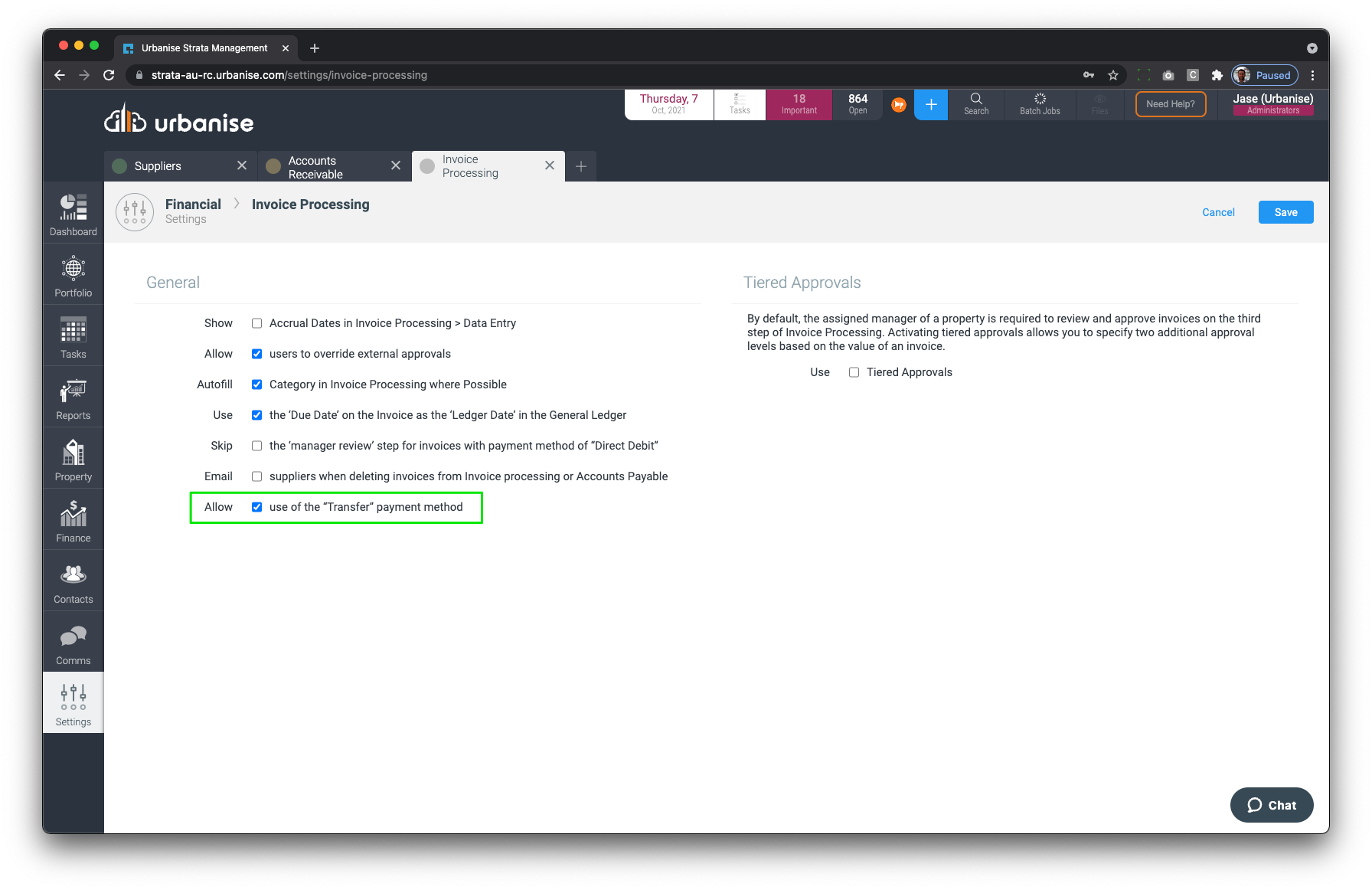This screenshot has width=1372, height=890.
Task: Open the Dashboard sidebar icon
Action: pos(73,214)
